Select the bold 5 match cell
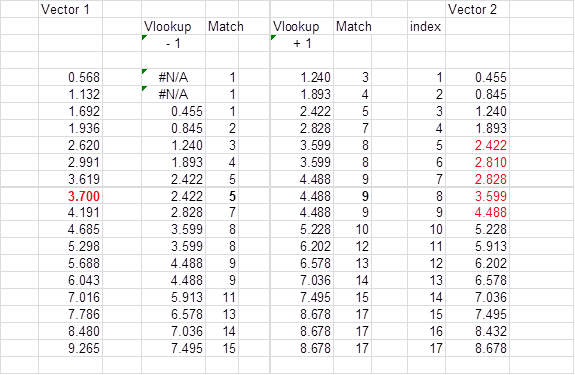This screenshot has width=575, height=375. [222, 196]
